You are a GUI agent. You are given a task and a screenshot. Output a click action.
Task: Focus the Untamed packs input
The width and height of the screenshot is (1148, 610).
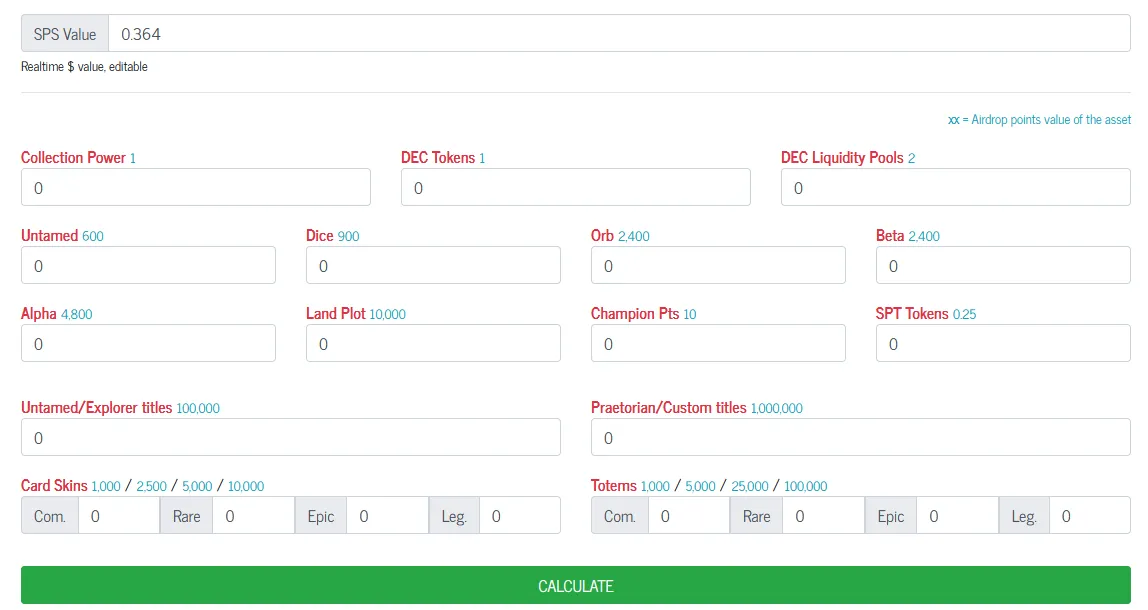(148, 265)
